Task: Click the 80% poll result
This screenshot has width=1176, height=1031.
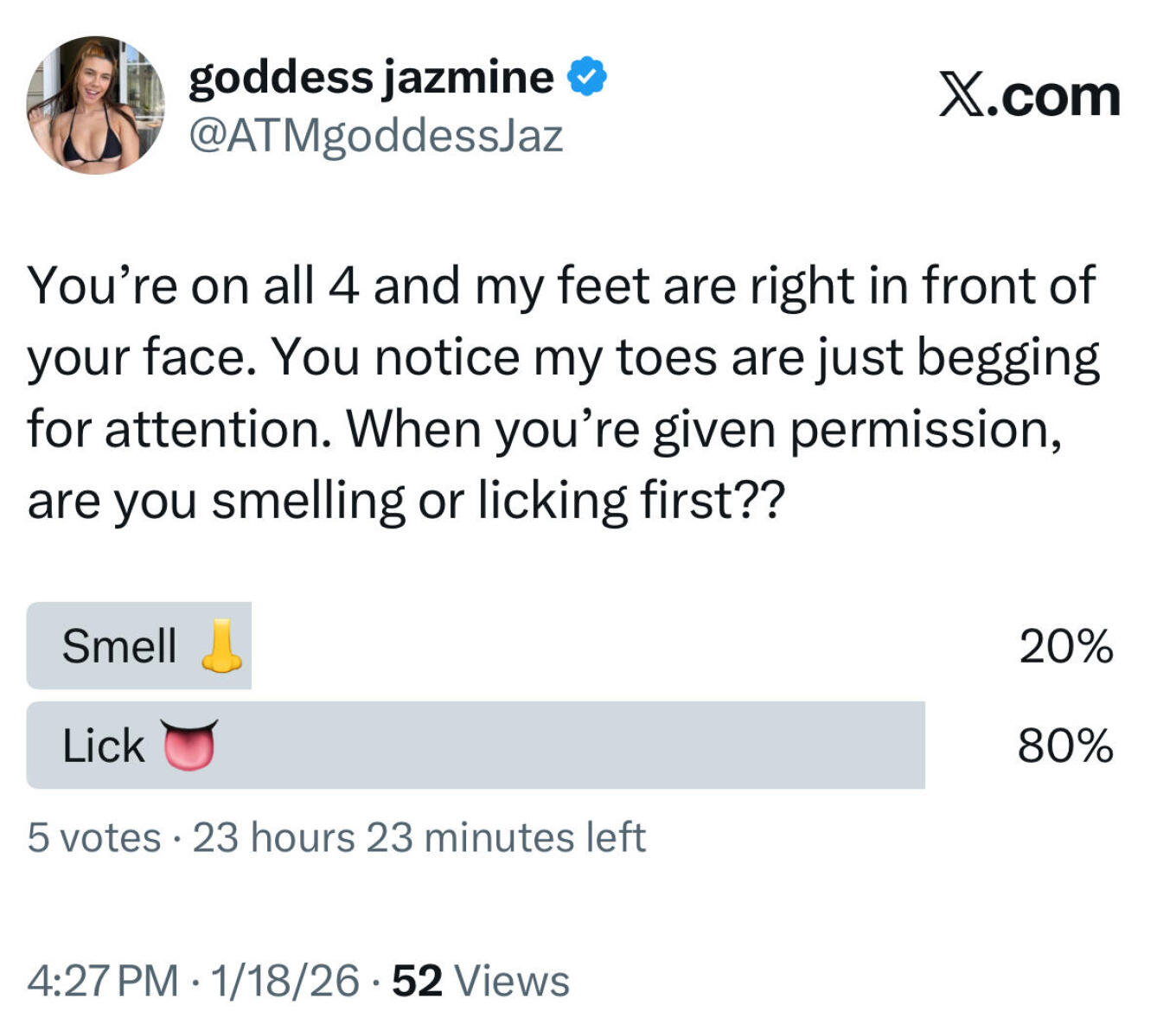Action: (1065, 746)
